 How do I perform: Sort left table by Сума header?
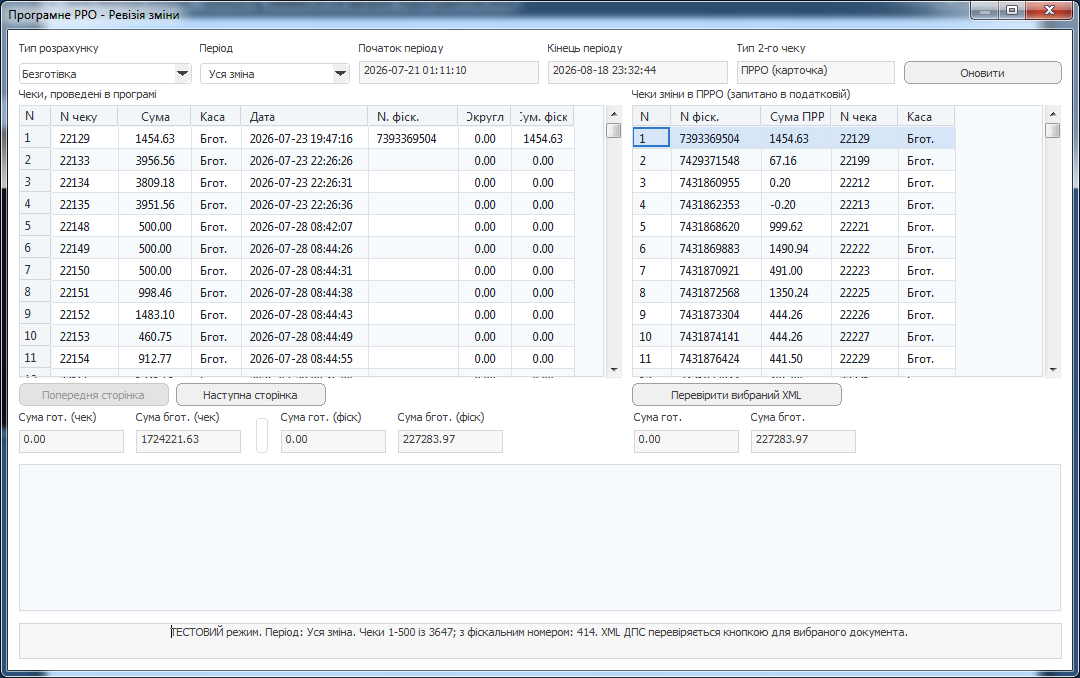tap(155, 116)
